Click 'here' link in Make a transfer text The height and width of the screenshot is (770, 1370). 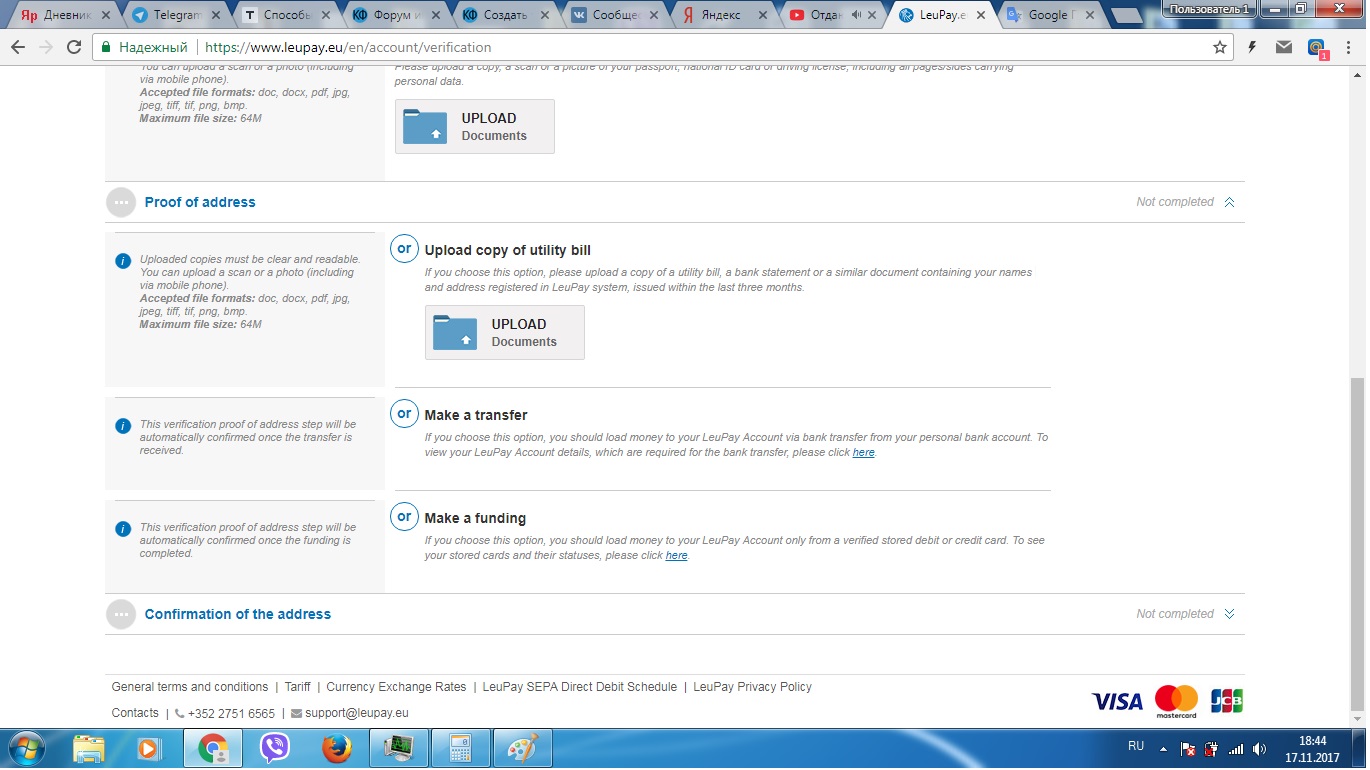(863, 452)
